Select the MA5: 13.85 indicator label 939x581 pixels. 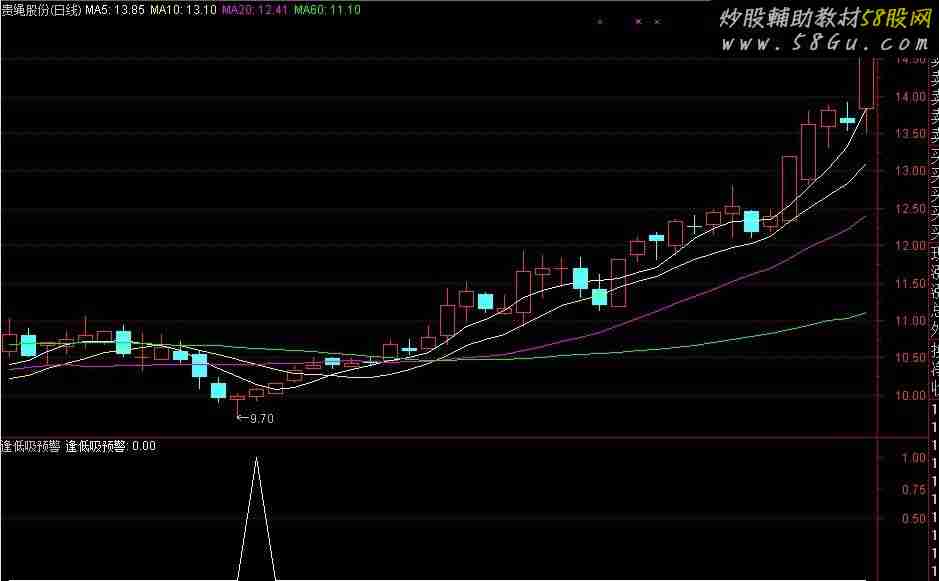point(114,10)
